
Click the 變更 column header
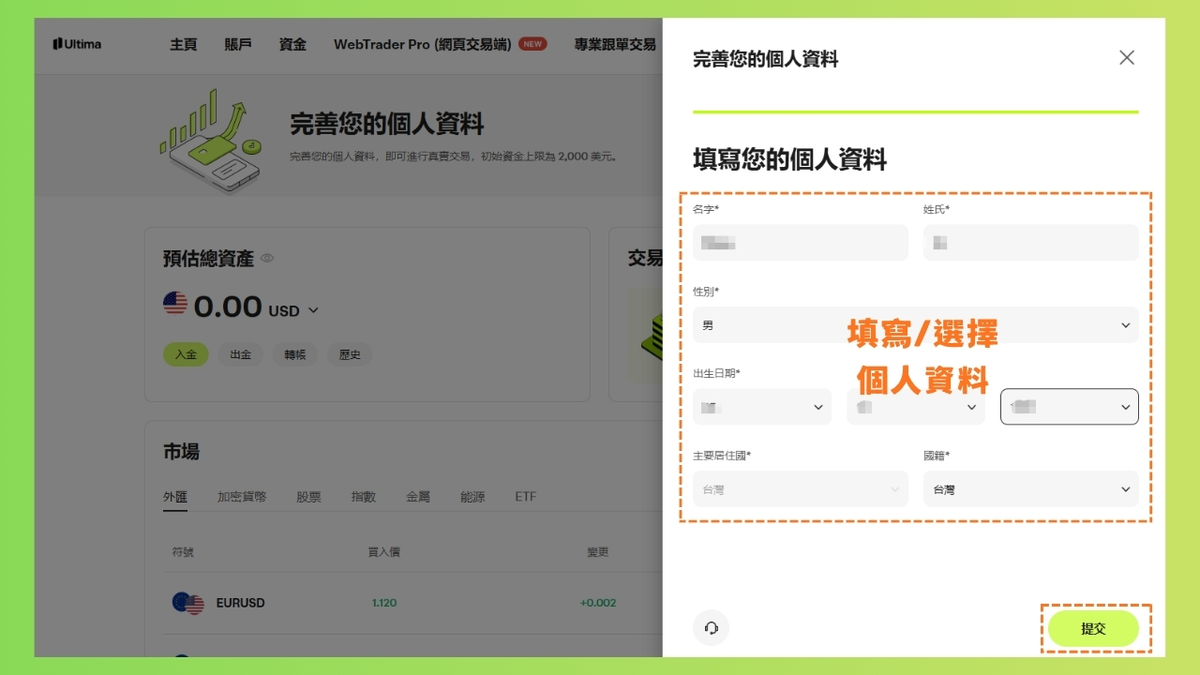click(598, 552)
